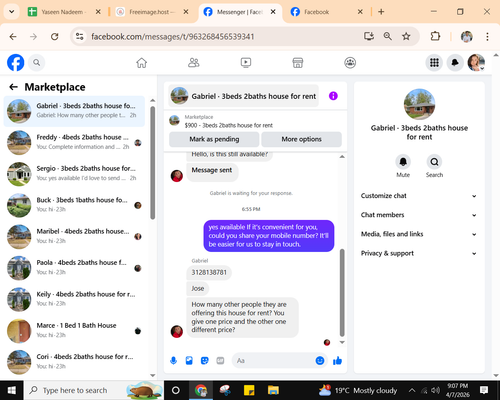500x400 pixels.
Task: Open the Video (Watch) icon
Action: (246, 62)
